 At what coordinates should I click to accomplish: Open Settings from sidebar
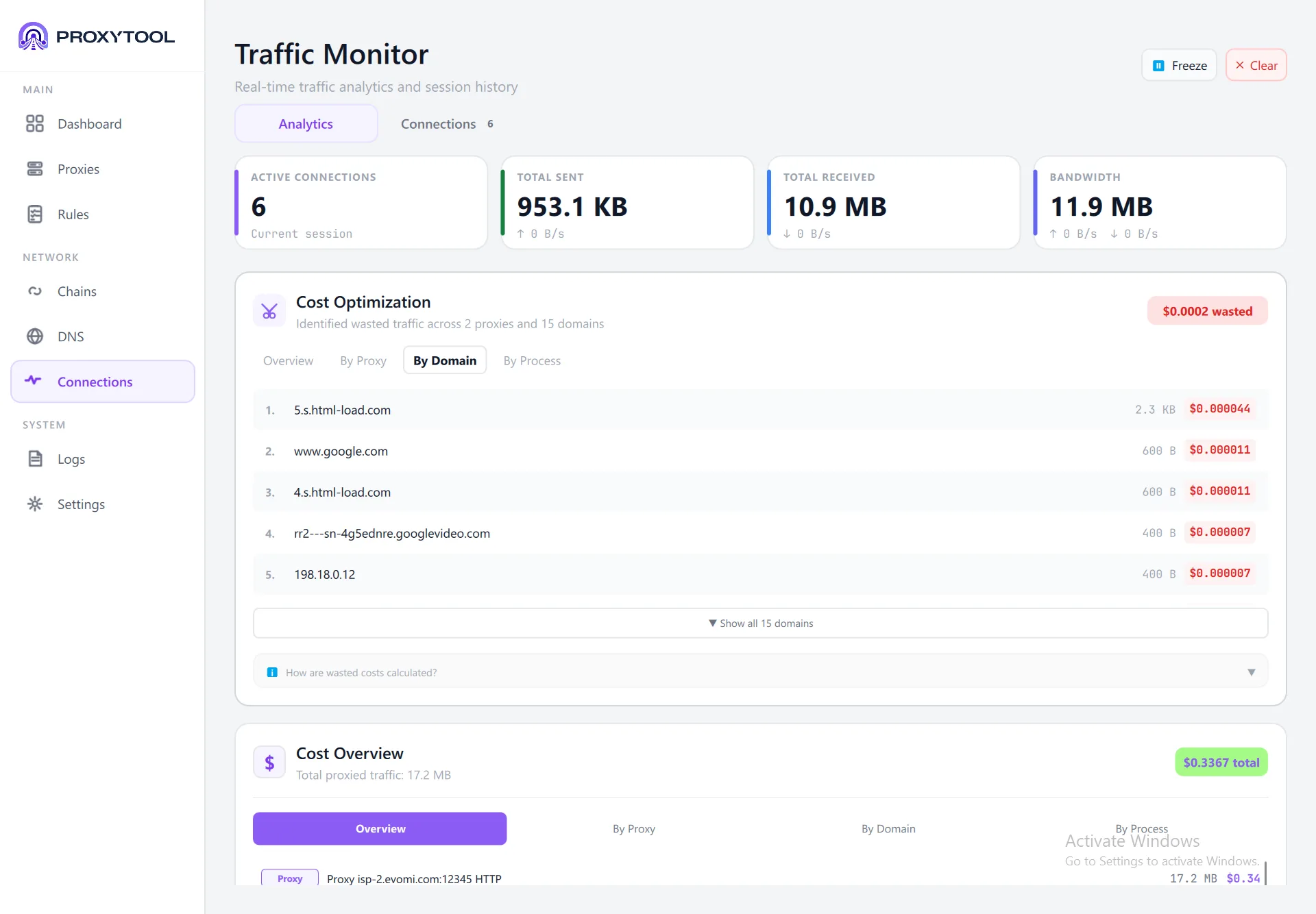tap(103, 504)
